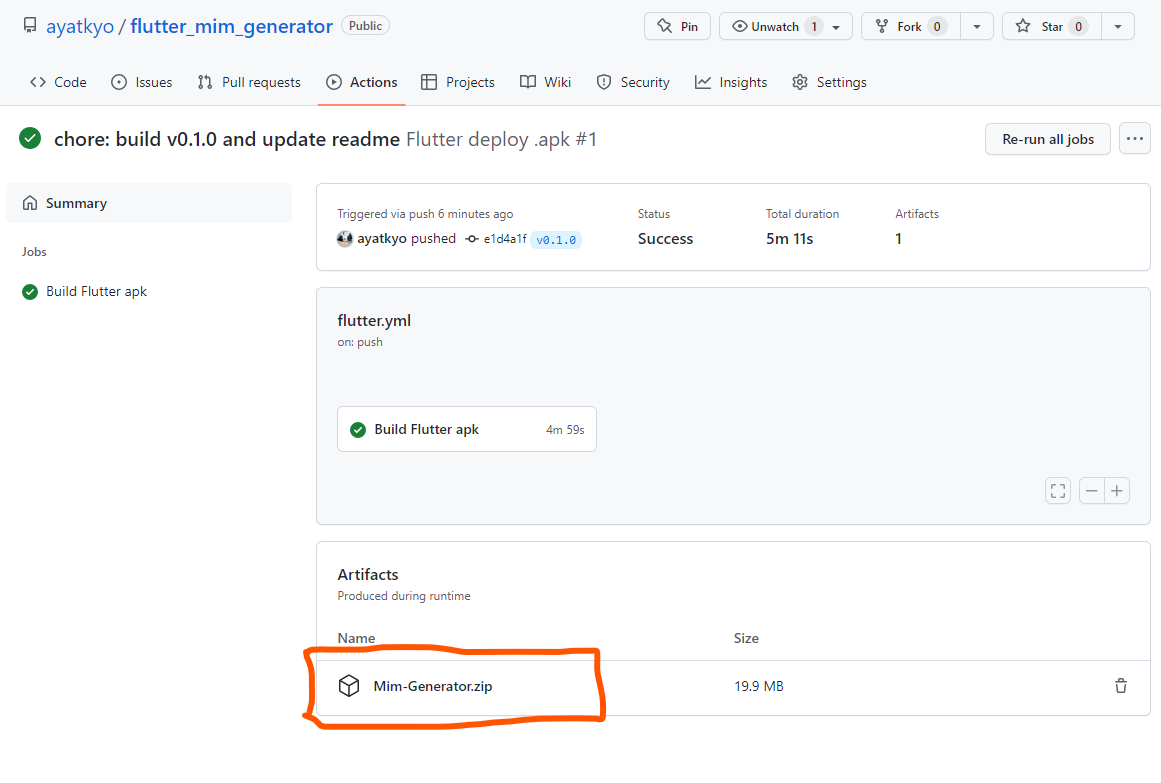Open repository Settings tab
The image size is (1161, 783).
click(x=829, y=82)
